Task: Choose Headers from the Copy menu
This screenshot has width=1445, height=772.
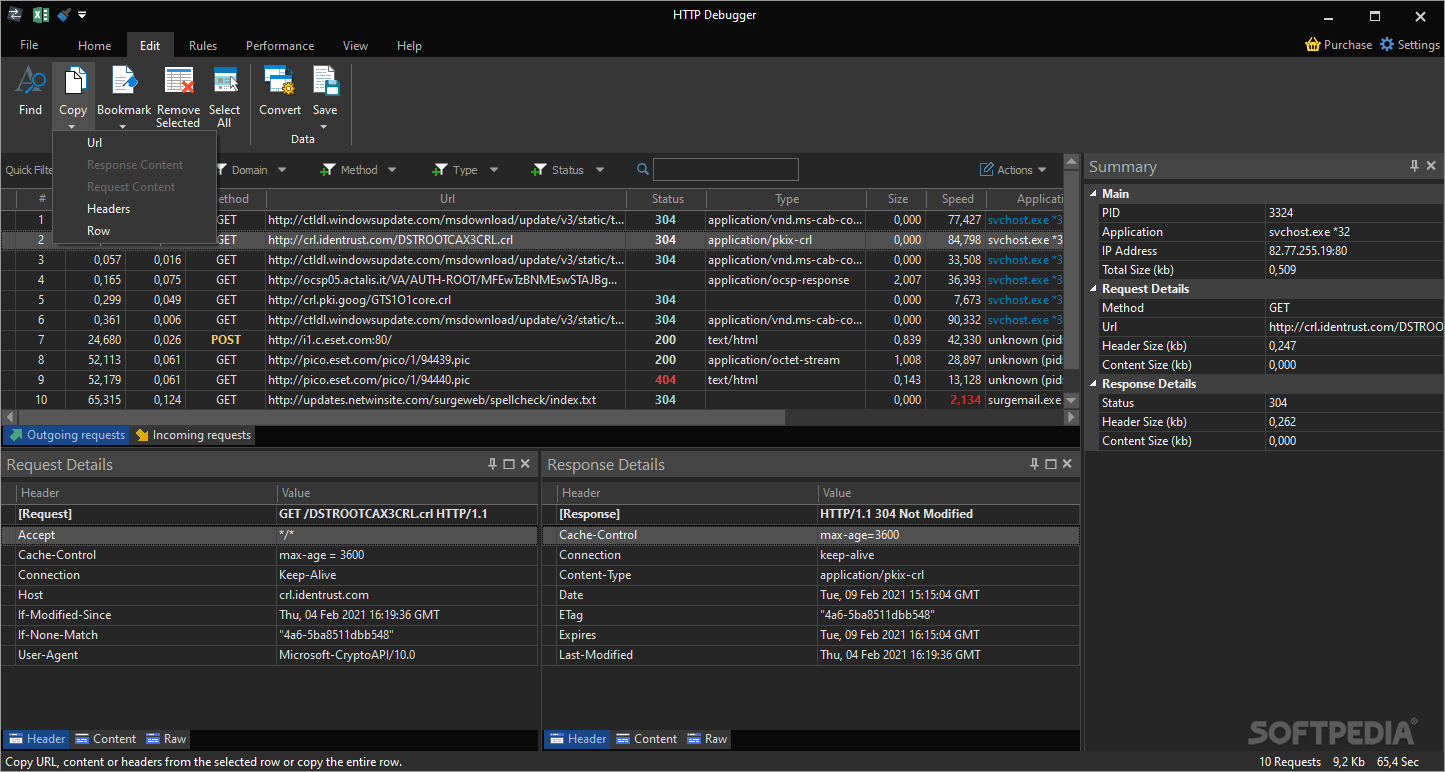Action: 108,209
